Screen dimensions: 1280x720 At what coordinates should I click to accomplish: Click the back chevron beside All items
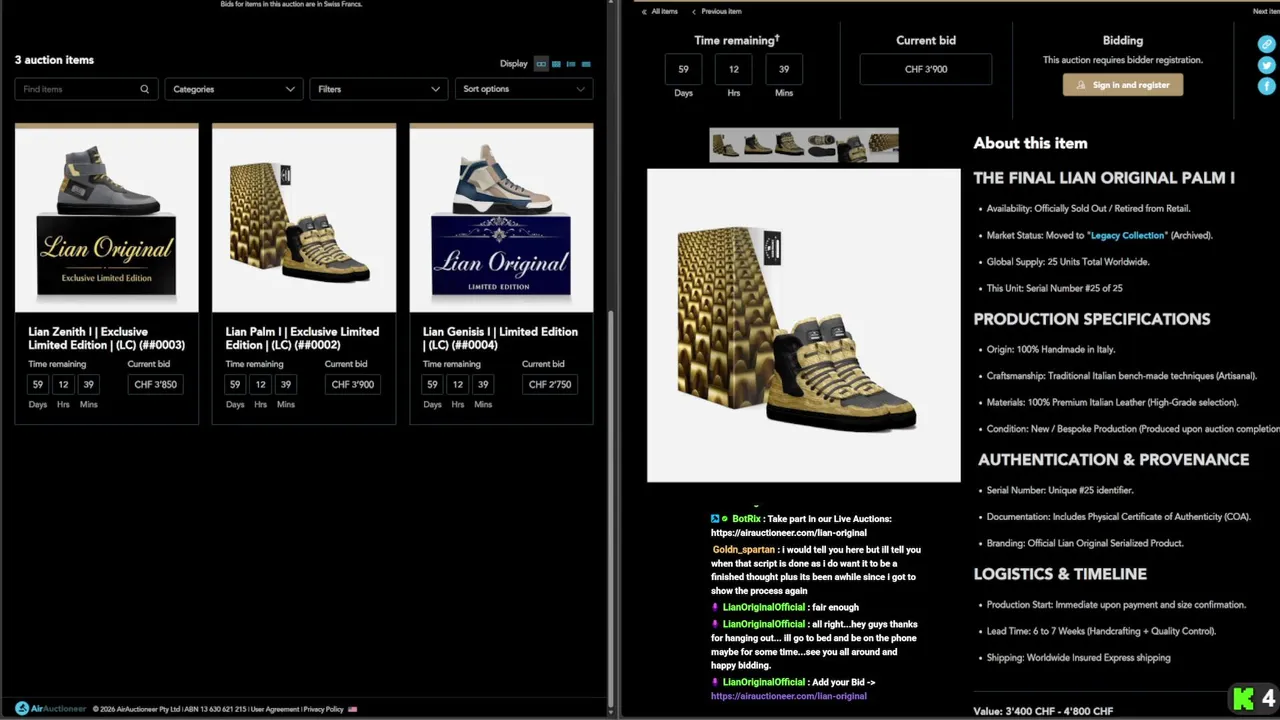643,11
